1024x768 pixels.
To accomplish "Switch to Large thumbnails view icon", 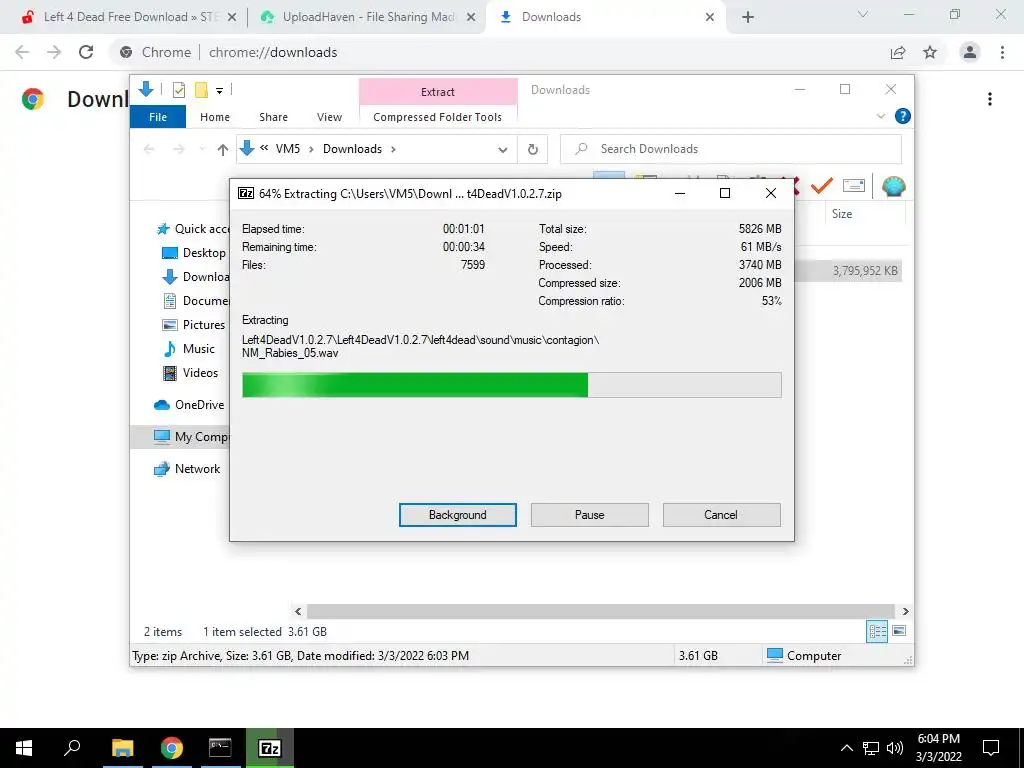I will coord(899,631).
